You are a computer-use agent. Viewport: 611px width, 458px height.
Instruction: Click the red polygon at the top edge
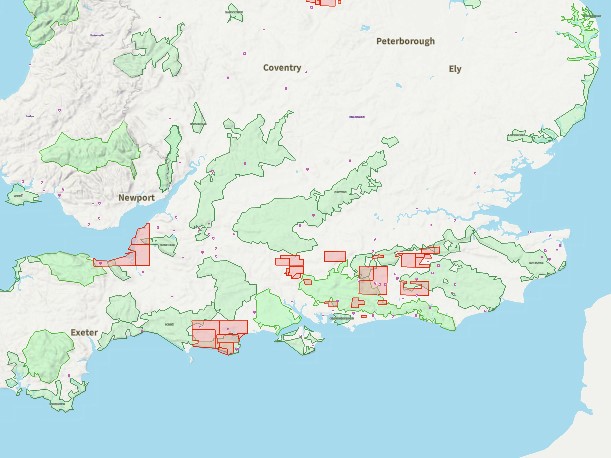(325, 2)
